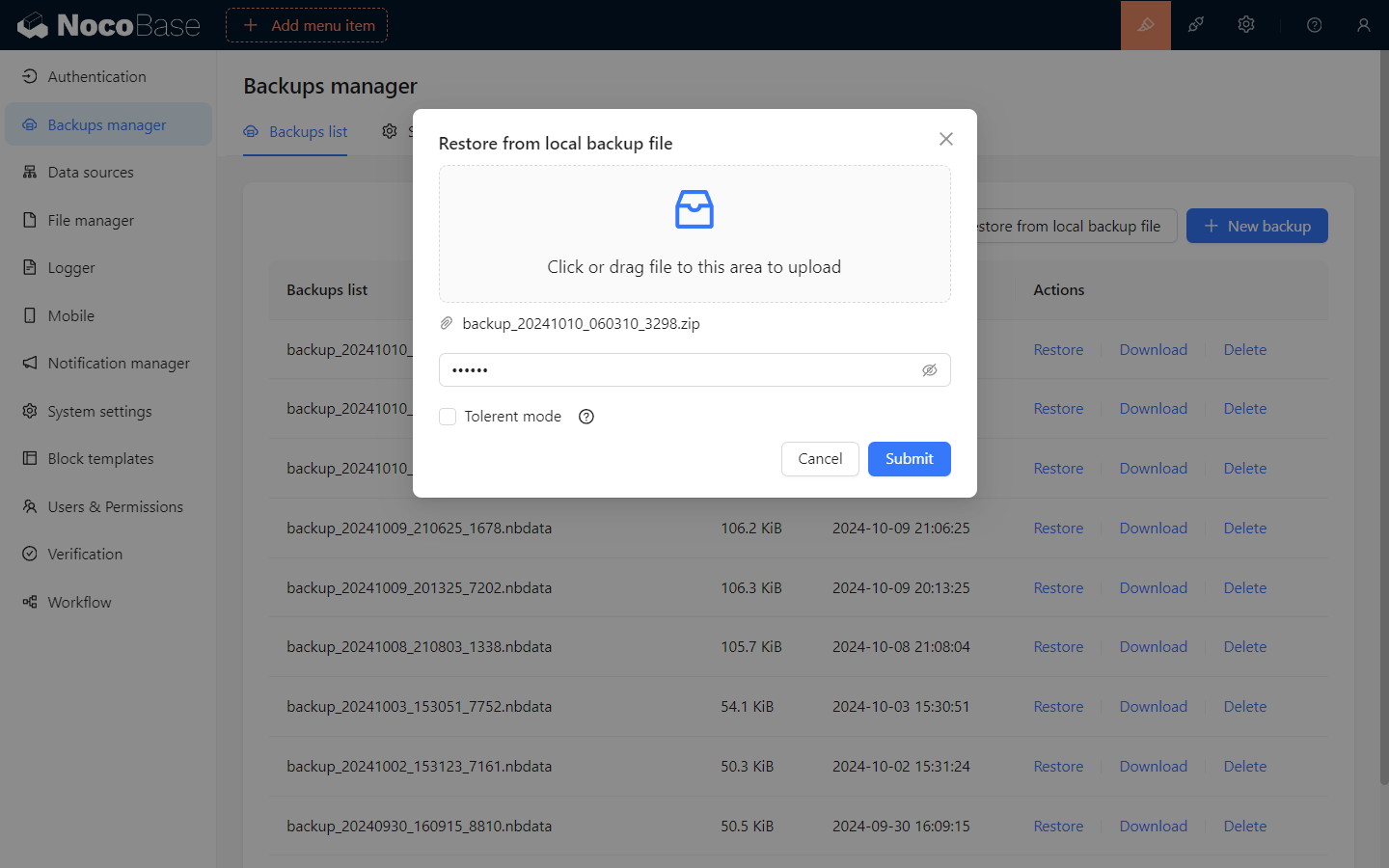
Task: Open the settings gear in header
Action: click(1246, 25)
